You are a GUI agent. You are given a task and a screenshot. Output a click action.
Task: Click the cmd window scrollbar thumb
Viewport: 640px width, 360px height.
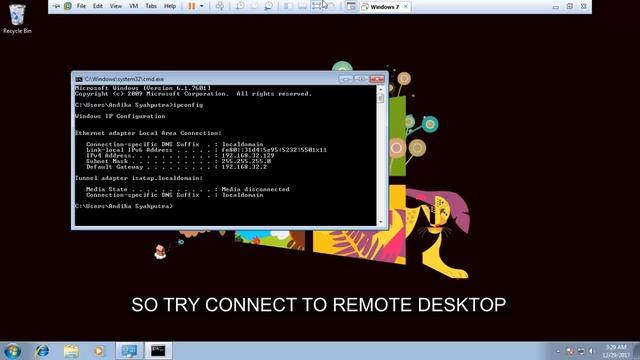380,98
